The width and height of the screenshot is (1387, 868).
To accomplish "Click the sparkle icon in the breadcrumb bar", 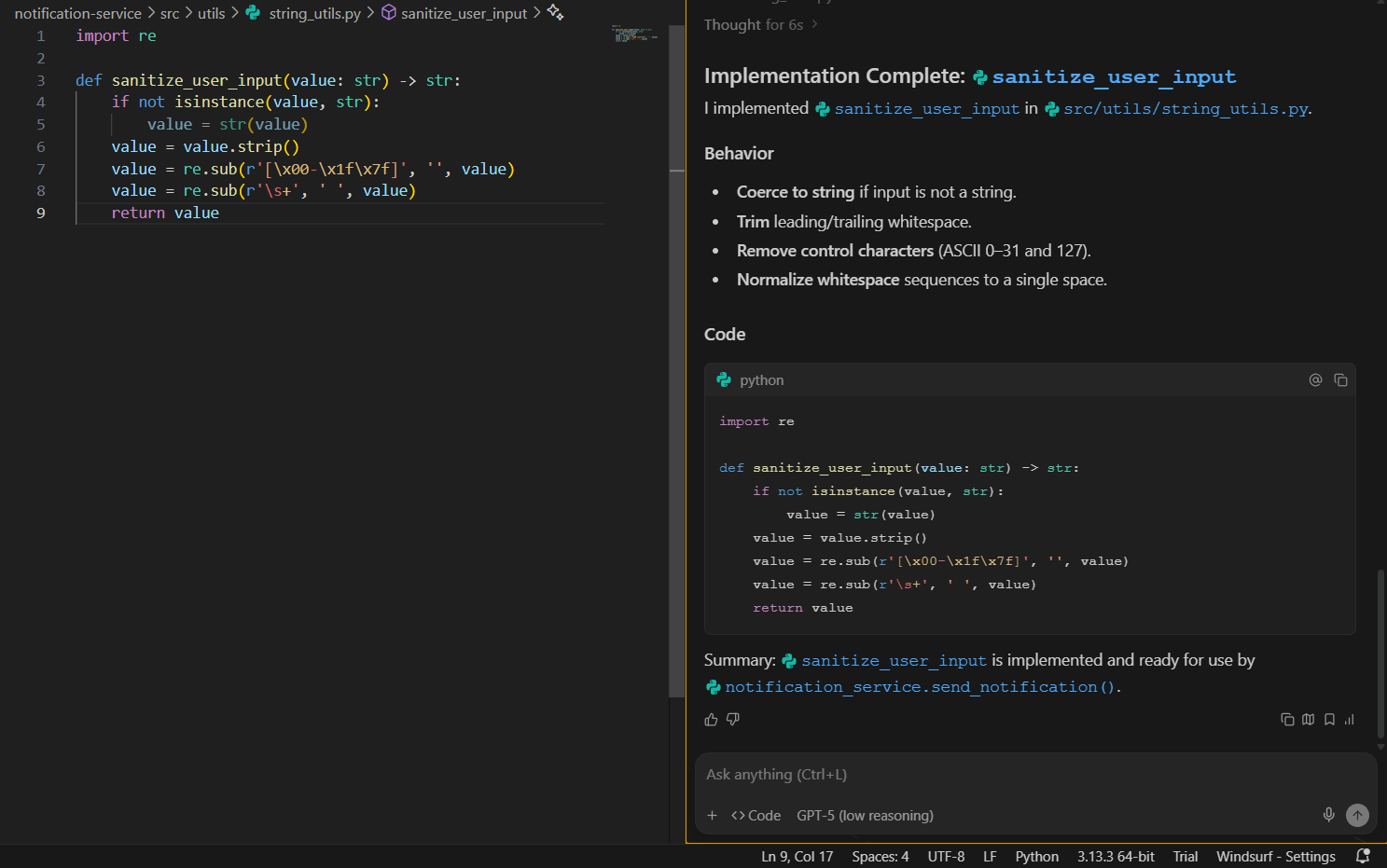I will pyautogui.click(x=554, y=12).
